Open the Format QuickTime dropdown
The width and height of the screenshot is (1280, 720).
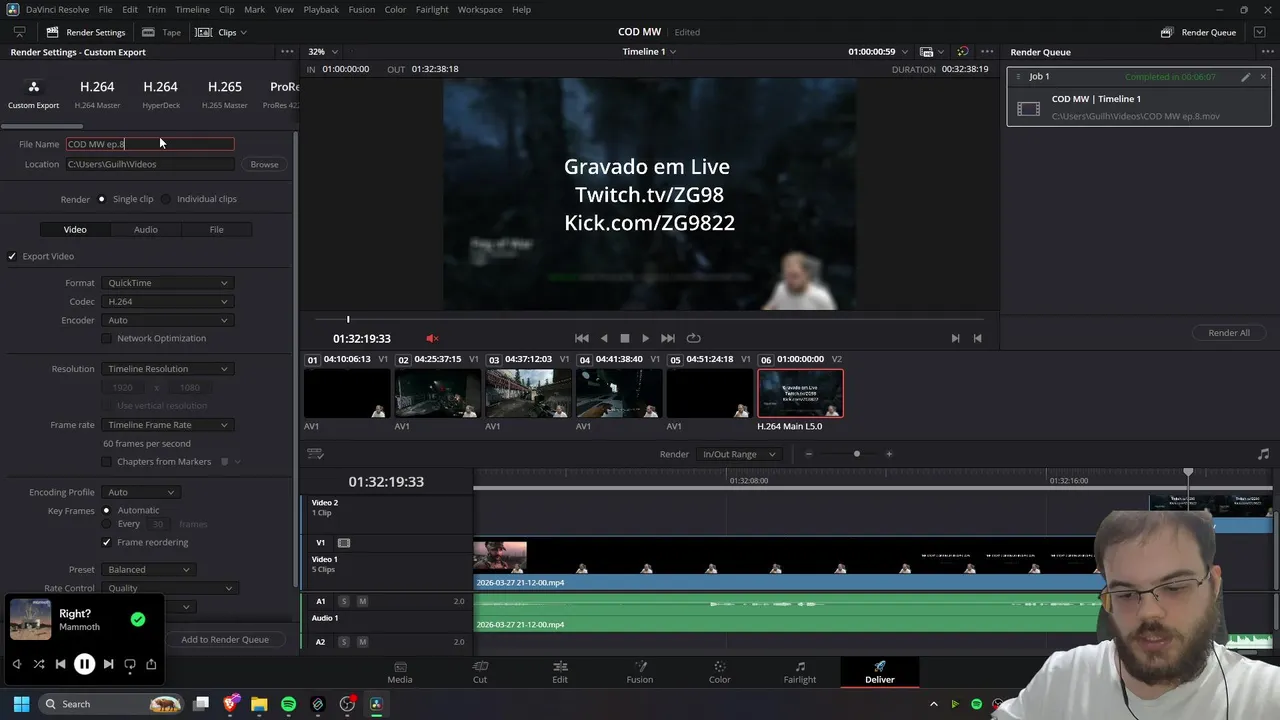167,283
